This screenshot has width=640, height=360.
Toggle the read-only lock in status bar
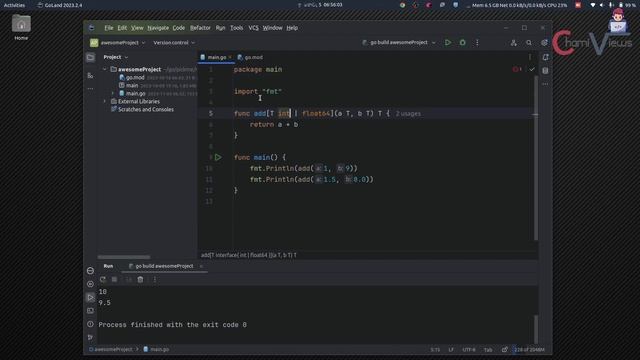(504, 350)
